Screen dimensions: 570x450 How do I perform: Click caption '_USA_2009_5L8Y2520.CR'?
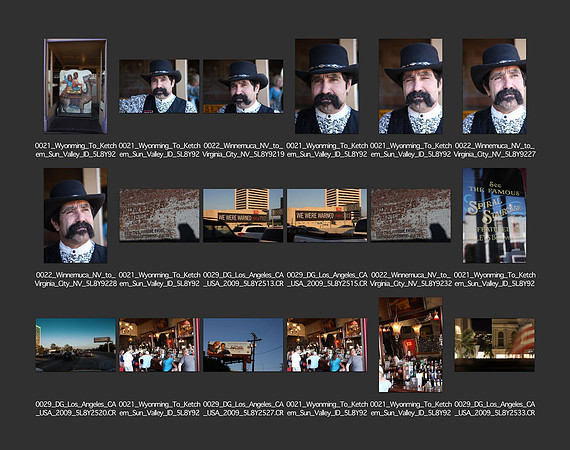click(x=76, y=413)
